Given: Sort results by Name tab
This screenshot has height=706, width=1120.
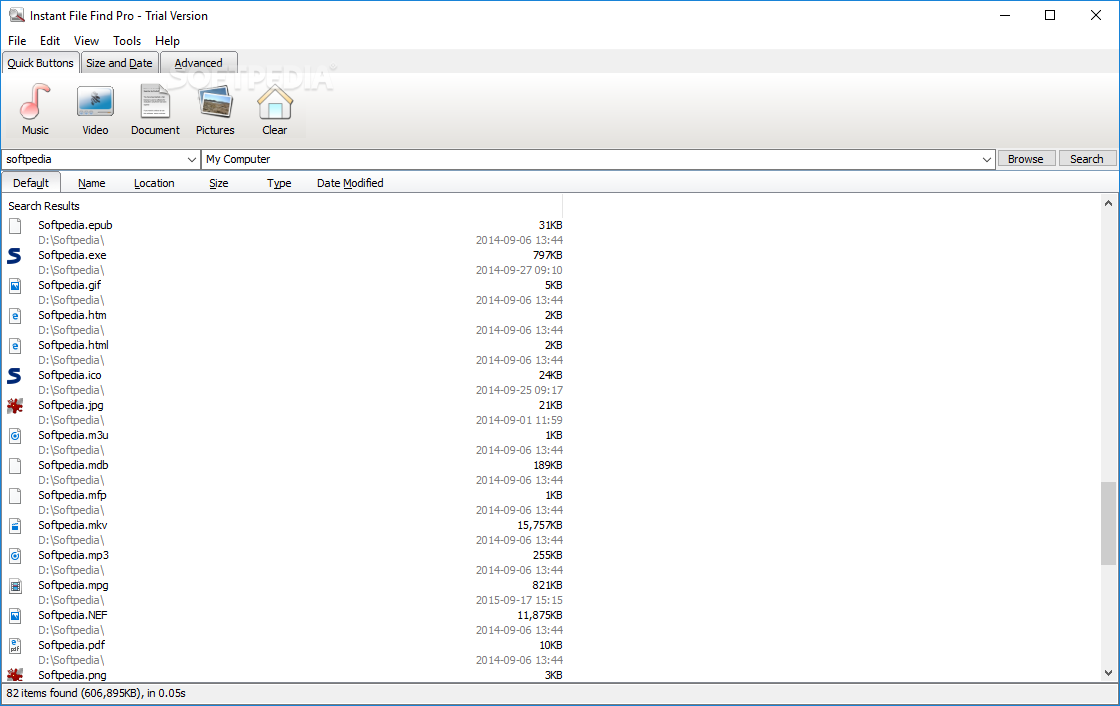Looking at the screenshot, I should 91,183.
